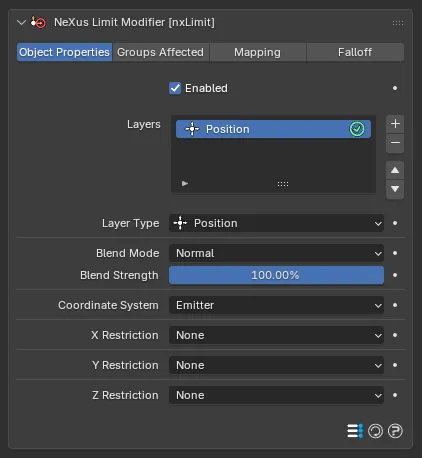Click the animate dot beside X Restriction
The height and width of the screenshot is (458, 422).
pyautogui.click(x=395, y=335)
